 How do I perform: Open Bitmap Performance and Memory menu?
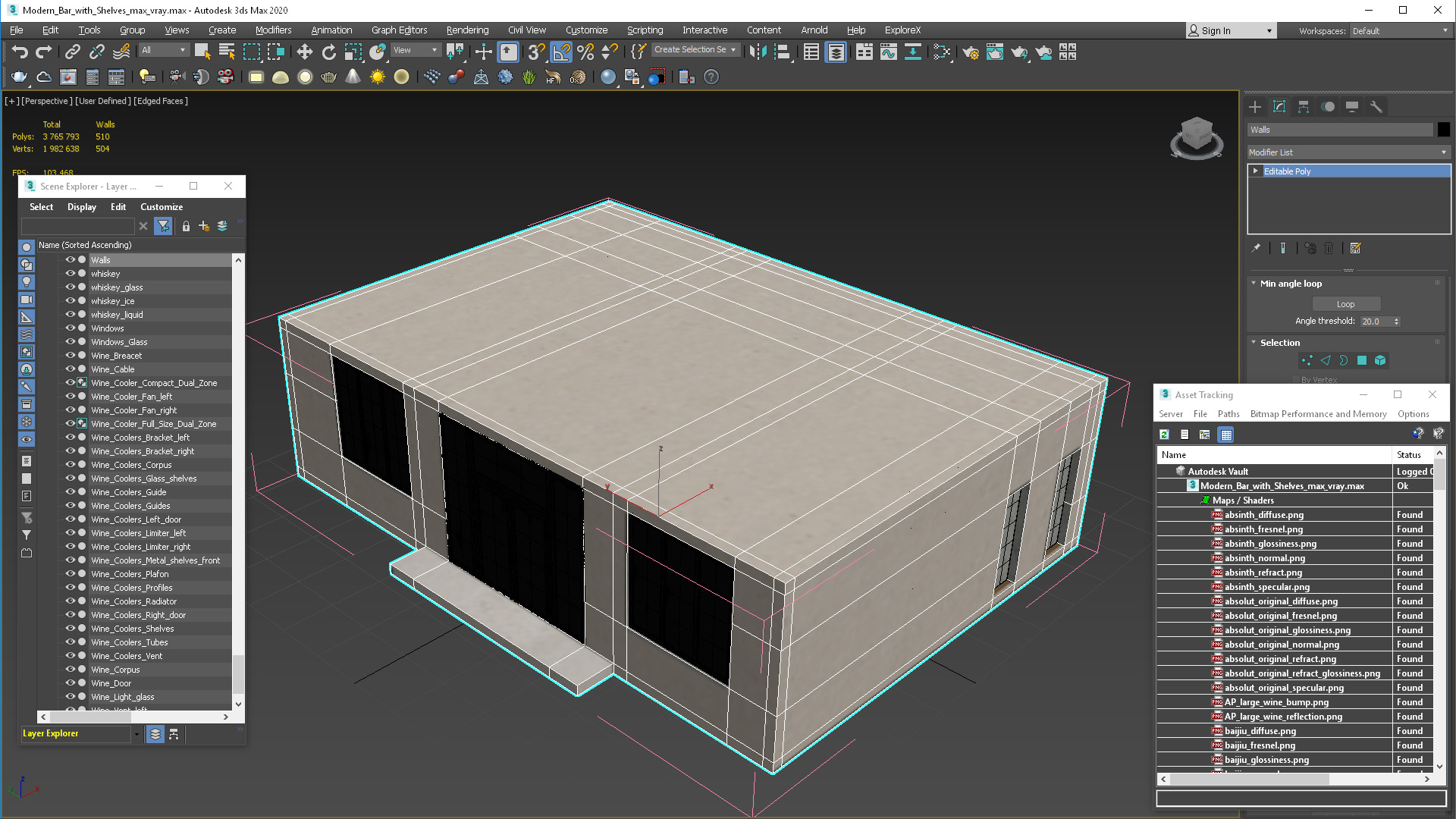click(x=1318, y=414)
